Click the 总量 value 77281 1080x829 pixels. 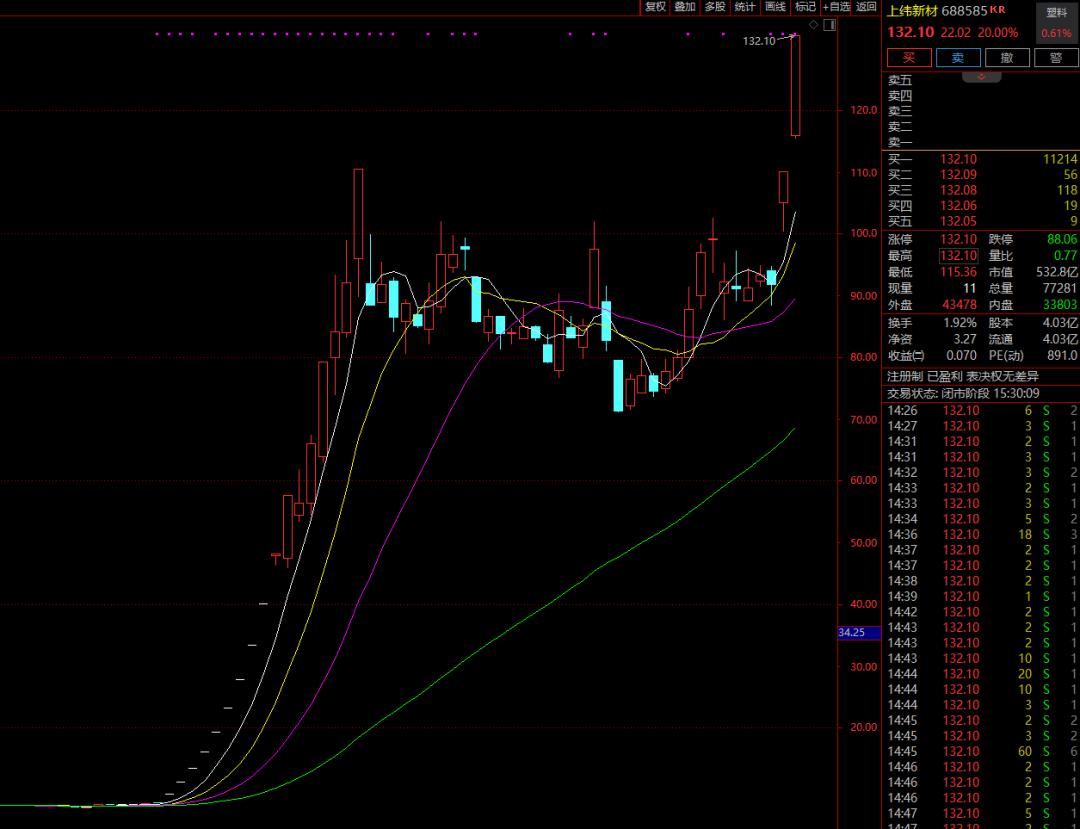[x=1060, y=288]
